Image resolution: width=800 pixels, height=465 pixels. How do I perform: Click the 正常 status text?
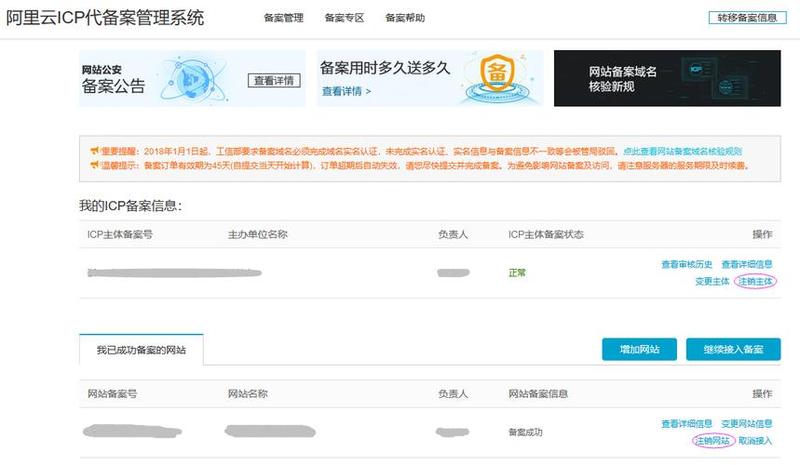pyautogui.click(x=517, y=273)
